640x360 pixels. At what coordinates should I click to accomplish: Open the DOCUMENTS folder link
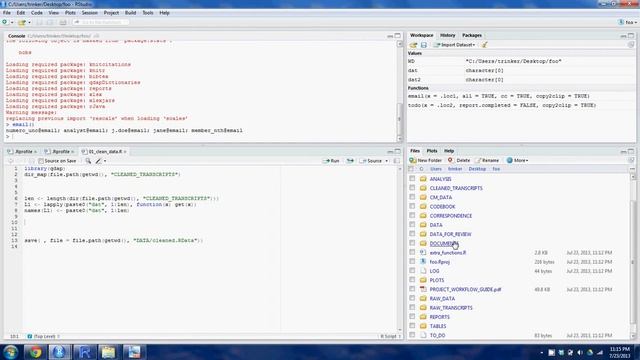[x=444, y=243]
